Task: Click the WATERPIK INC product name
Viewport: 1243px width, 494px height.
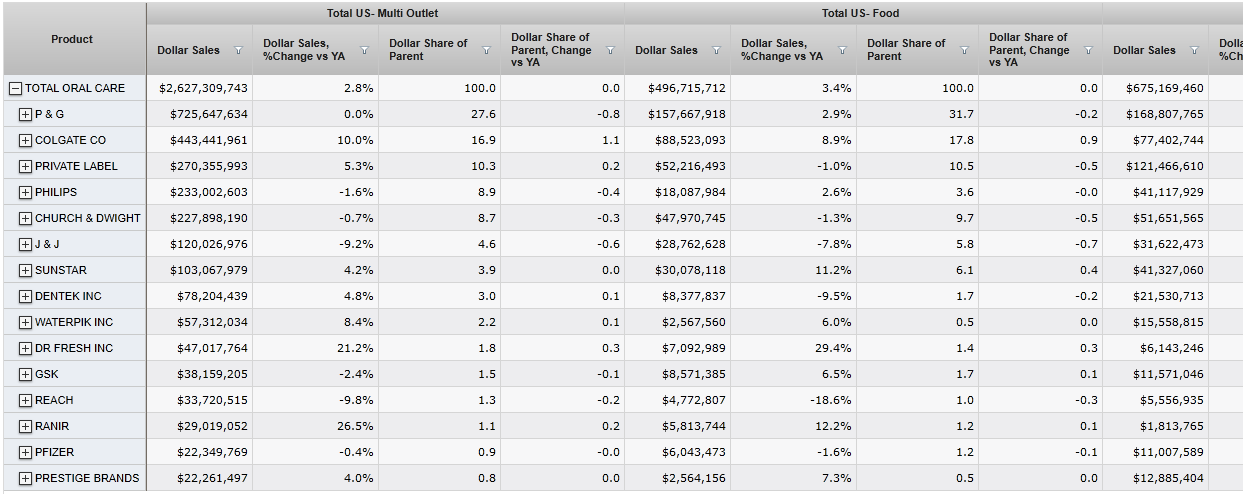Action: click(74, 322)
